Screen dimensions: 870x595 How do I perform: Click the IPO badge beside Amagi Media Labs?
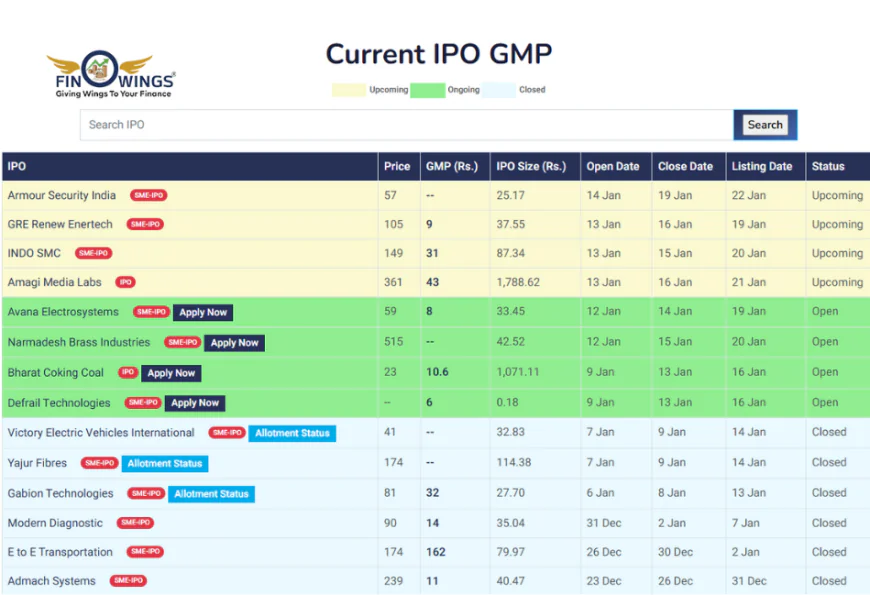126,283
